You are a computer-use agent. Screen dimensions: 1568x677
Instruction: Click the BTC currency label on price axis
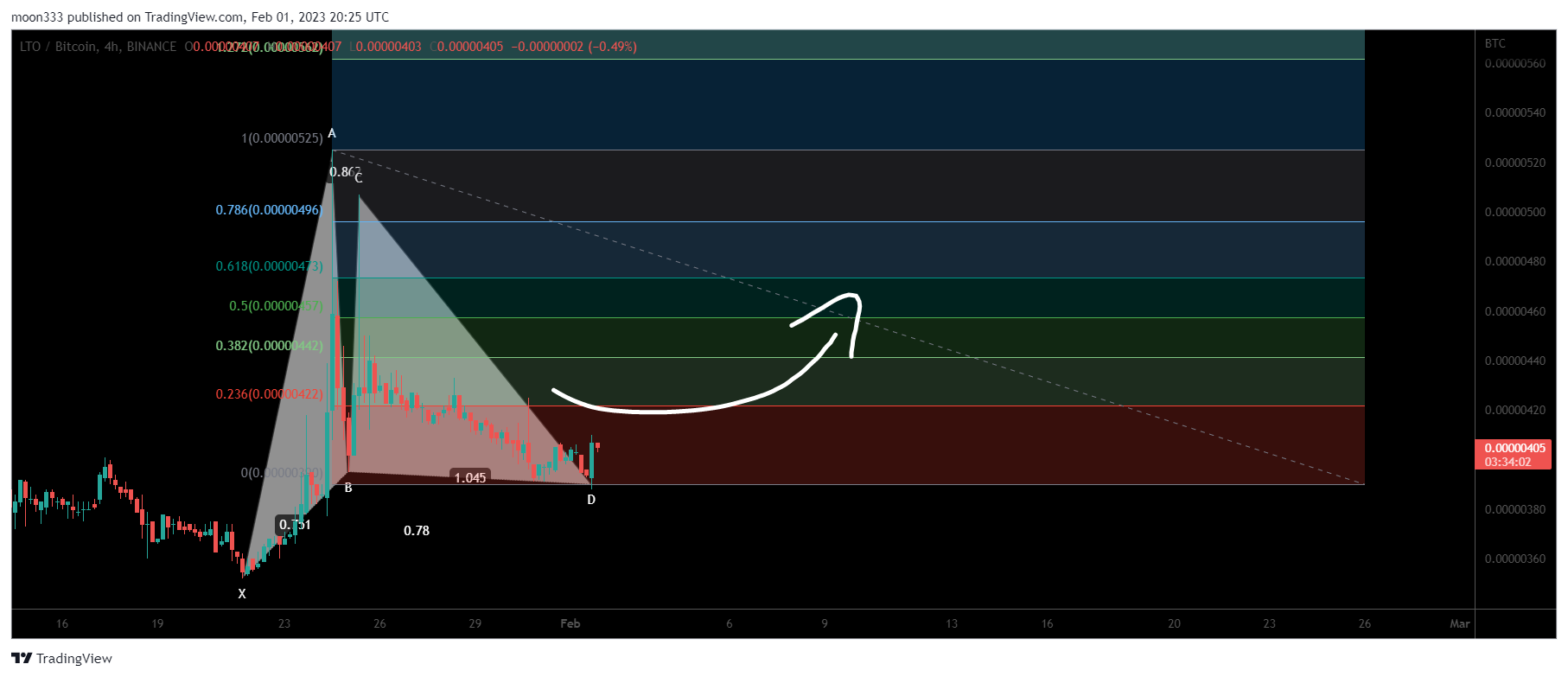pyautogui.click(x=1495, y=43)
